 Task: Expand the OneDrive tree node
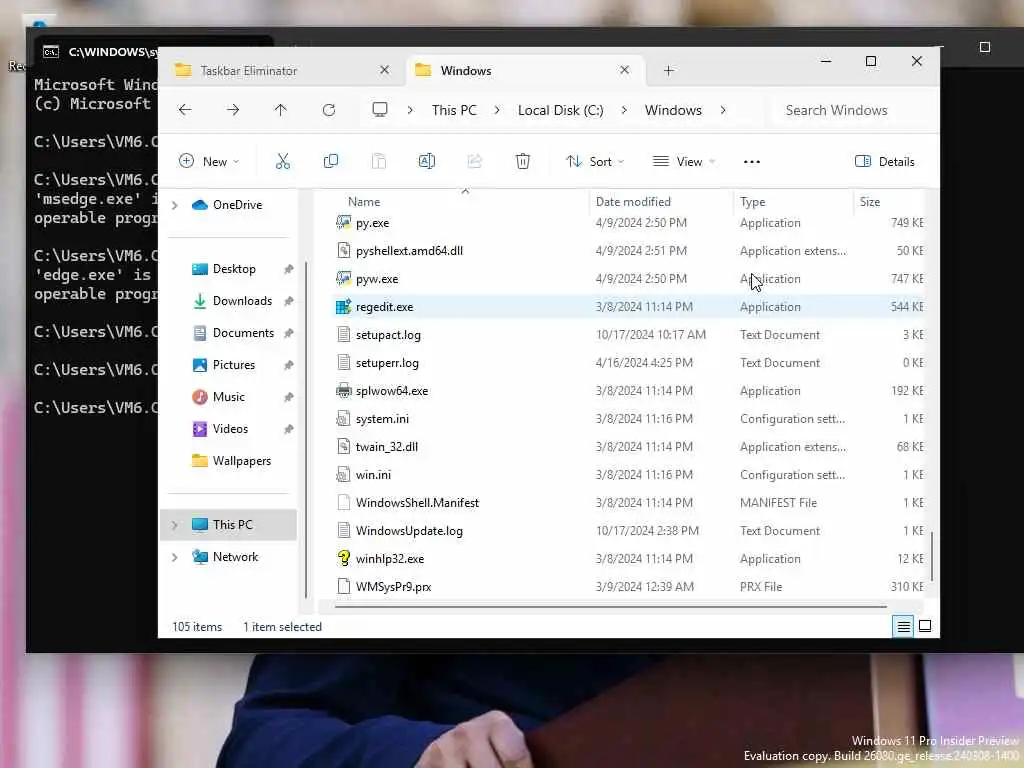coord(174,205)
